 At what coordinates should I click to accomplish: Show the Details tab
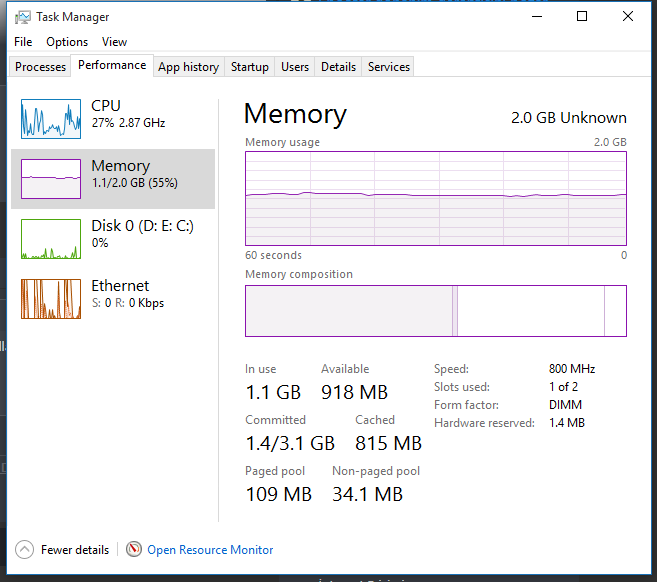pos(338,67)
